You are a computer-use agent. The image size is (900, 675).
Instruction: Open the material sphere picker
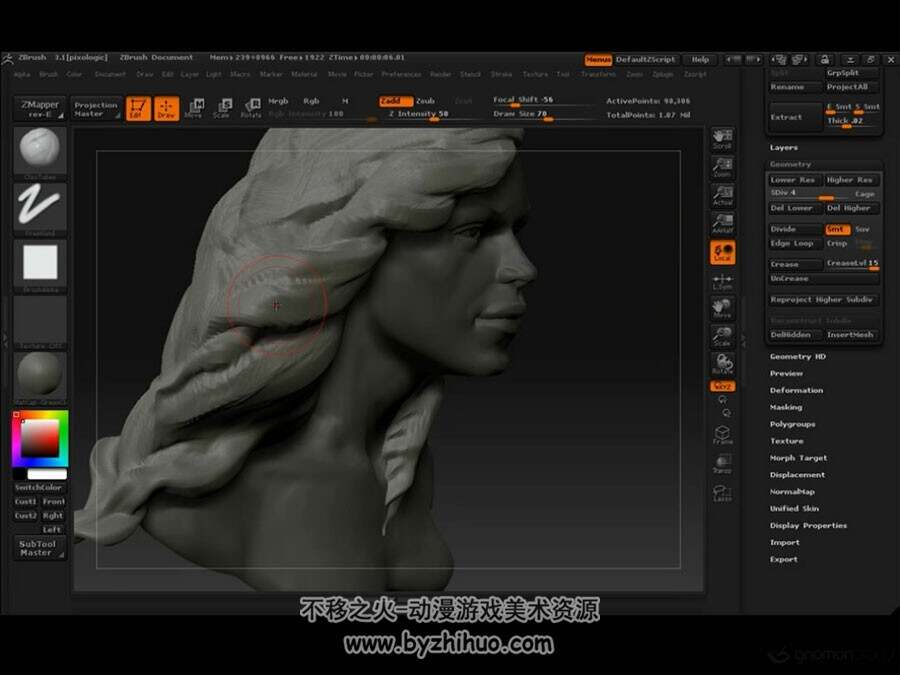pyautogui.click(x=40, y=375)
